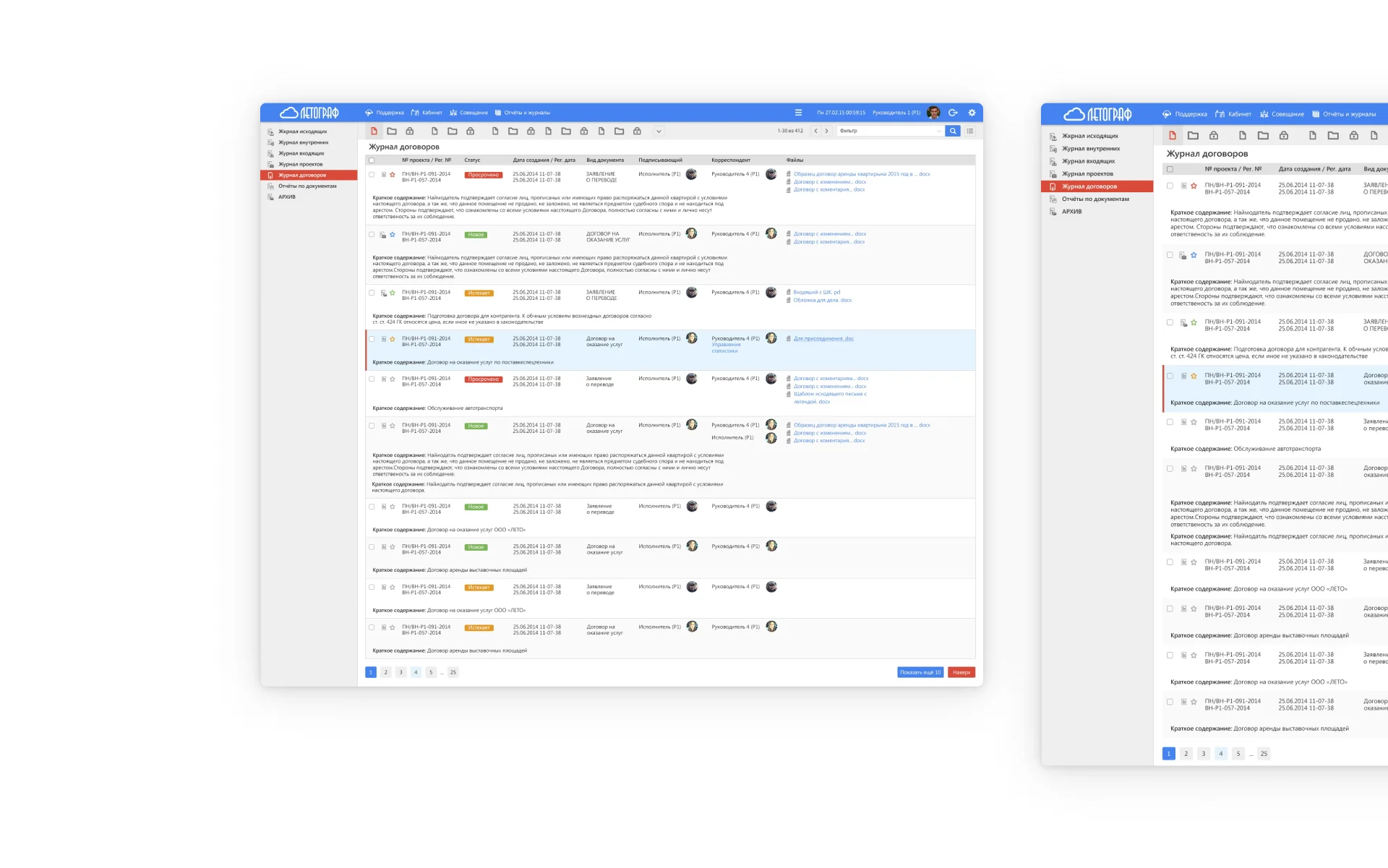1388x868 pixels.
Task: Go to next page with the right arrow
Action: point(826,131)
